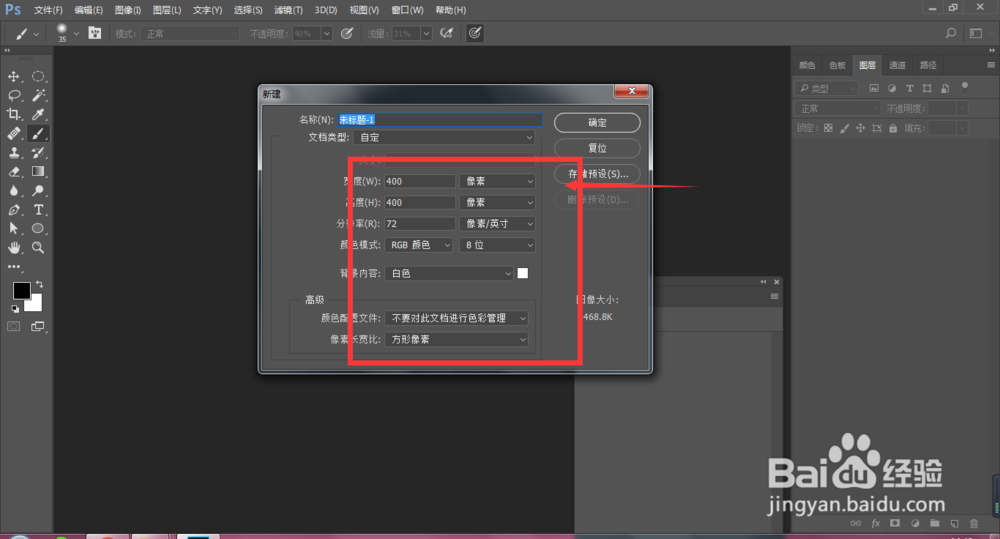Select the Move tool
Image resolution: width=1000 pixels, height=539 pixels.
tap(15, 77)
